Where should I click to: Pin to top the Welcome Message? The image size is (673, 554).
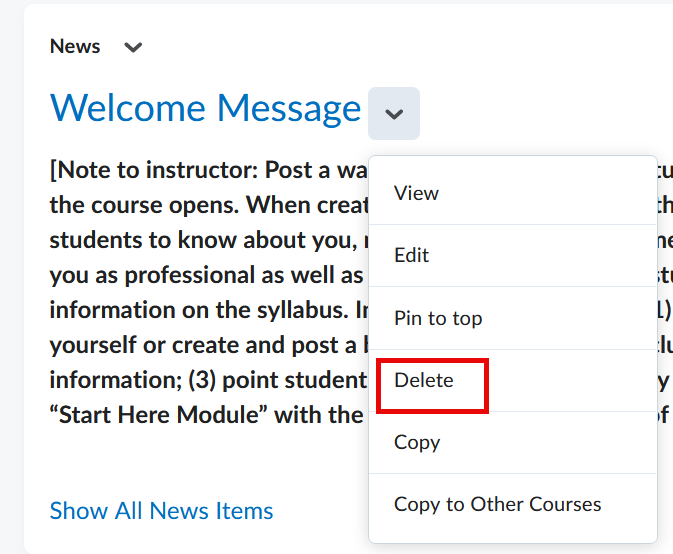[438, 318]
